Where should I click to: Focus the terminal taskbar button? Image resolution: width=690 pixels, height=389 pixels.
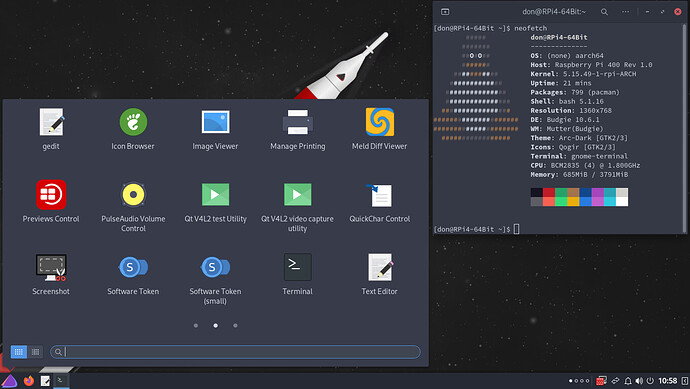[x=61, y=381]
